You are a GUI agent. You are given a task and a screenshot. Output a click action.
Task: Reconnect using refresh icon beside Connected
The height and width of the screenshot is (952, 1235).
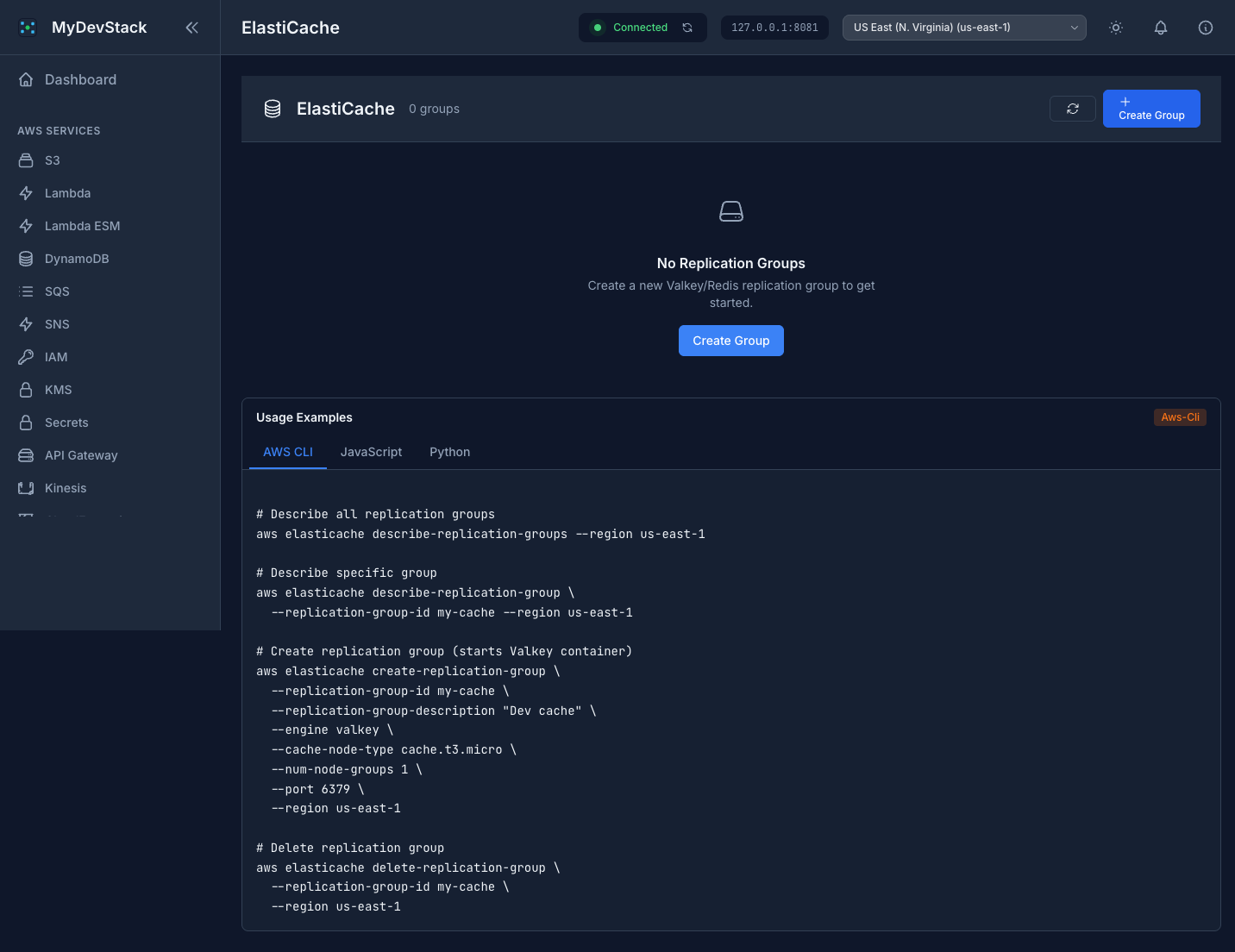coord(687,28)
